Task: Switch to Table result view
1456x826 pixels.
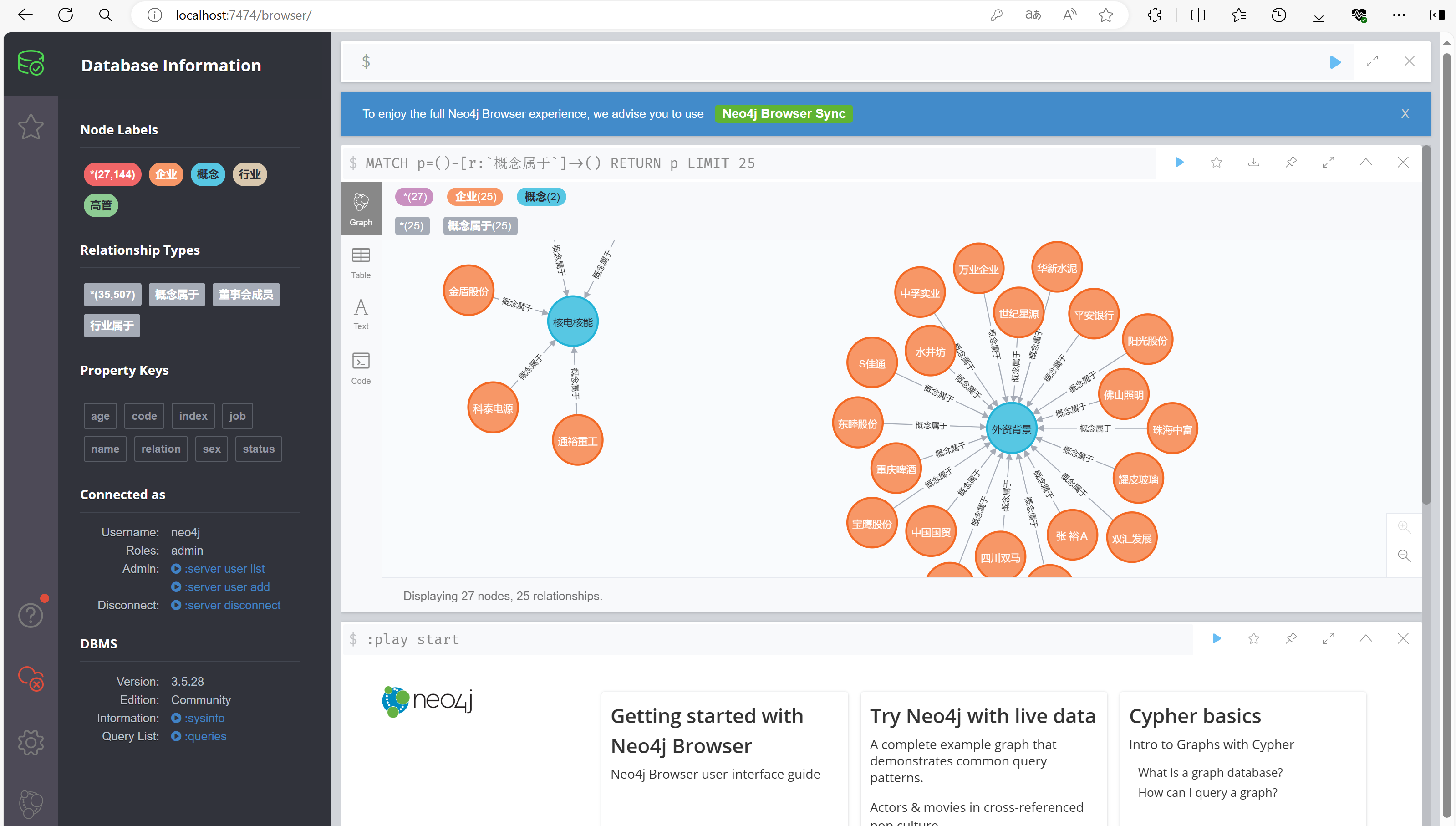Action: [361, 263]
